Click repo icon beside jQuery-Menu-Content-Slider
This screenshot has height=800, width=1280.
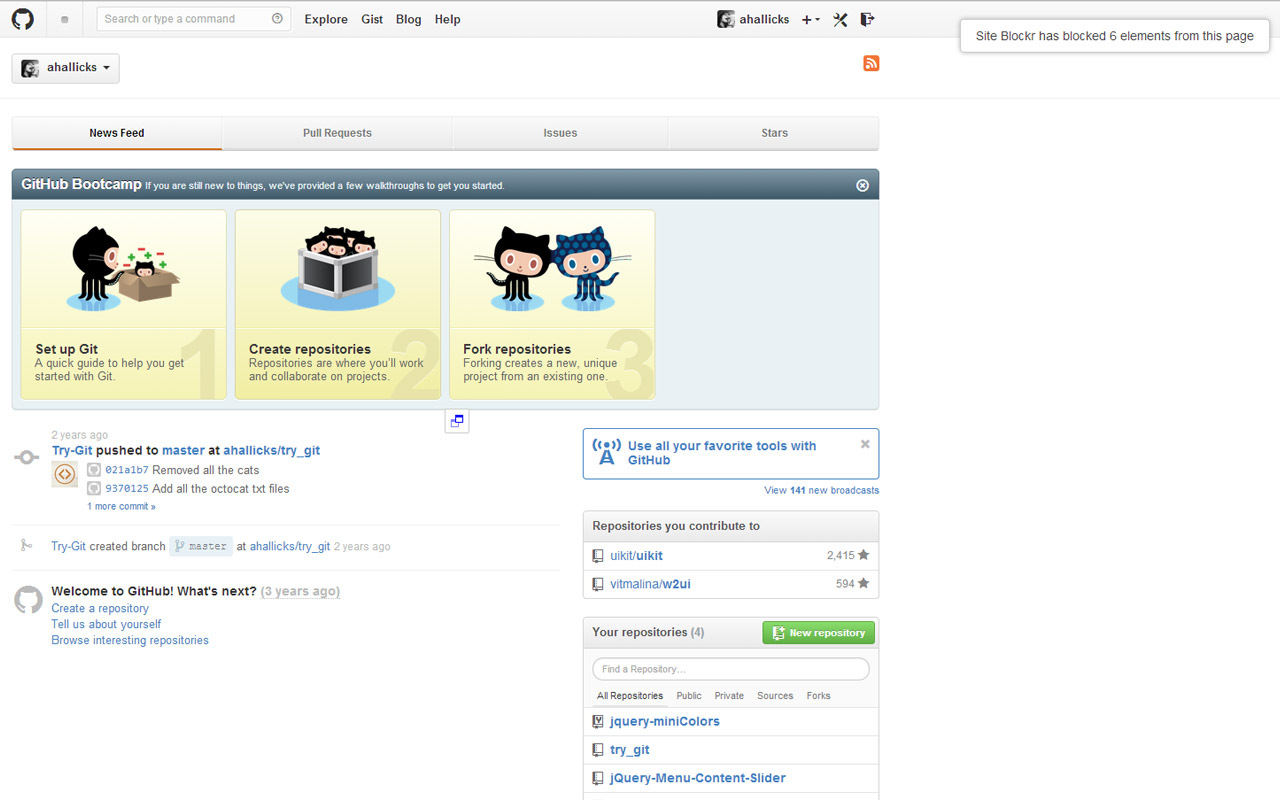point(597,778)
